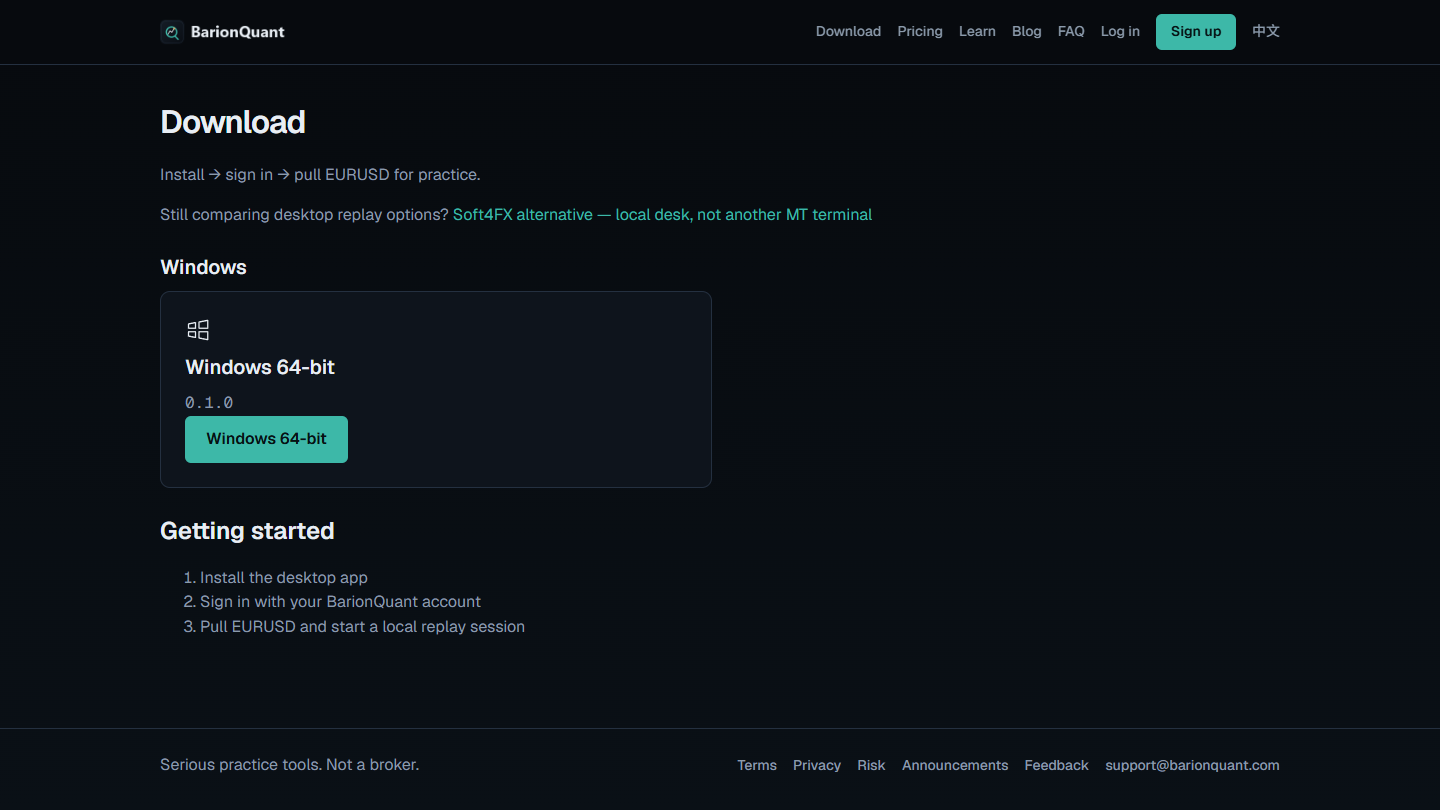Open the Announcements footer link
This screenshot has height=810, width=1440.
point(955,765)
